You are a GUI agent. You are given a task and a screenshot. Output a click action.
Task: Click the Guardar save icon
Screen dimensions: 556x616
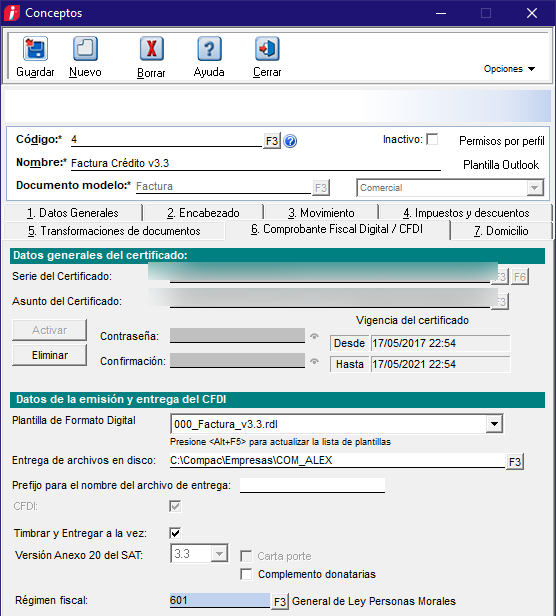coord(35,49)
